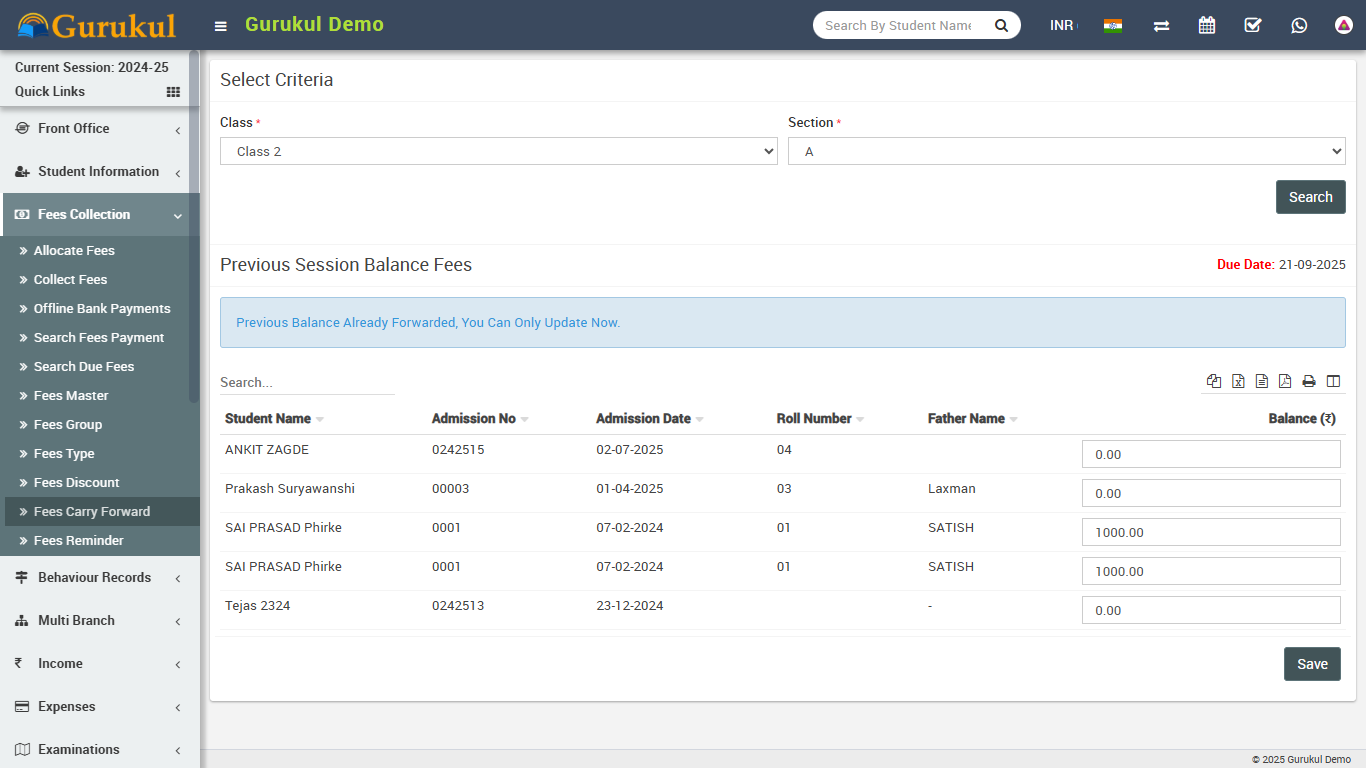The image size is (1366, 768).
Task: Open the WhatsApp icon in the header
Action: [1299, 25]
